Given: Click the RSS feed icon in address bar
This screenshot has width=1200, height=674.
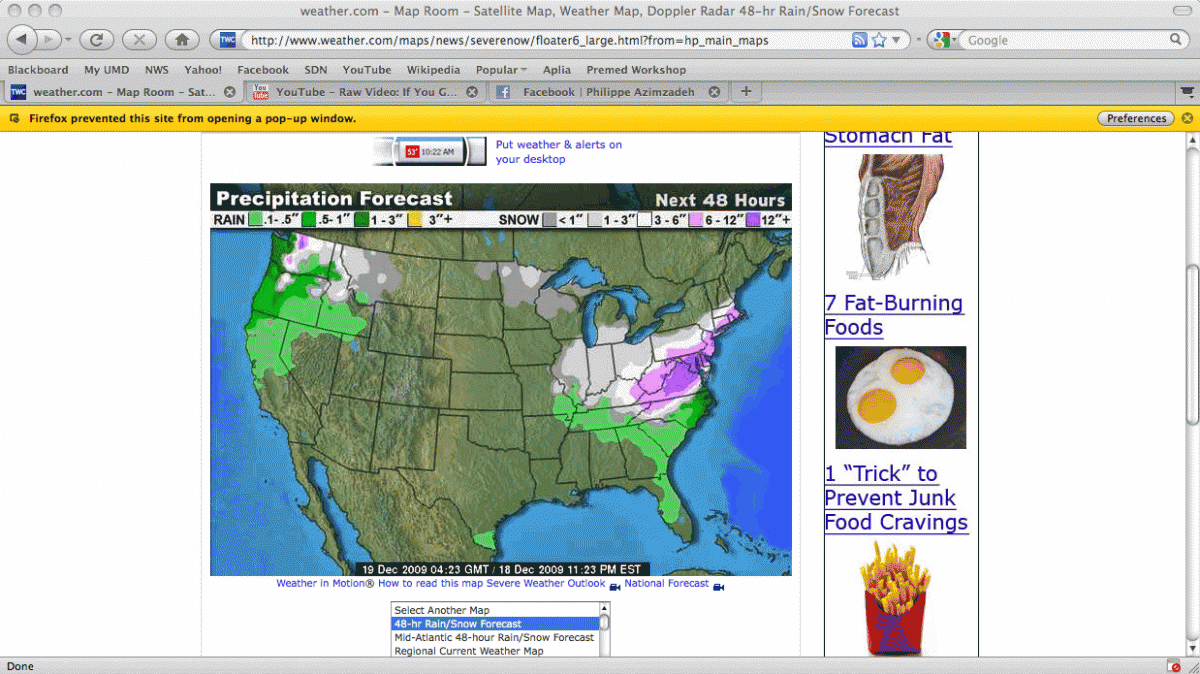Looking at the screenshot, I should pyautogui.click(x=859, y=40).
